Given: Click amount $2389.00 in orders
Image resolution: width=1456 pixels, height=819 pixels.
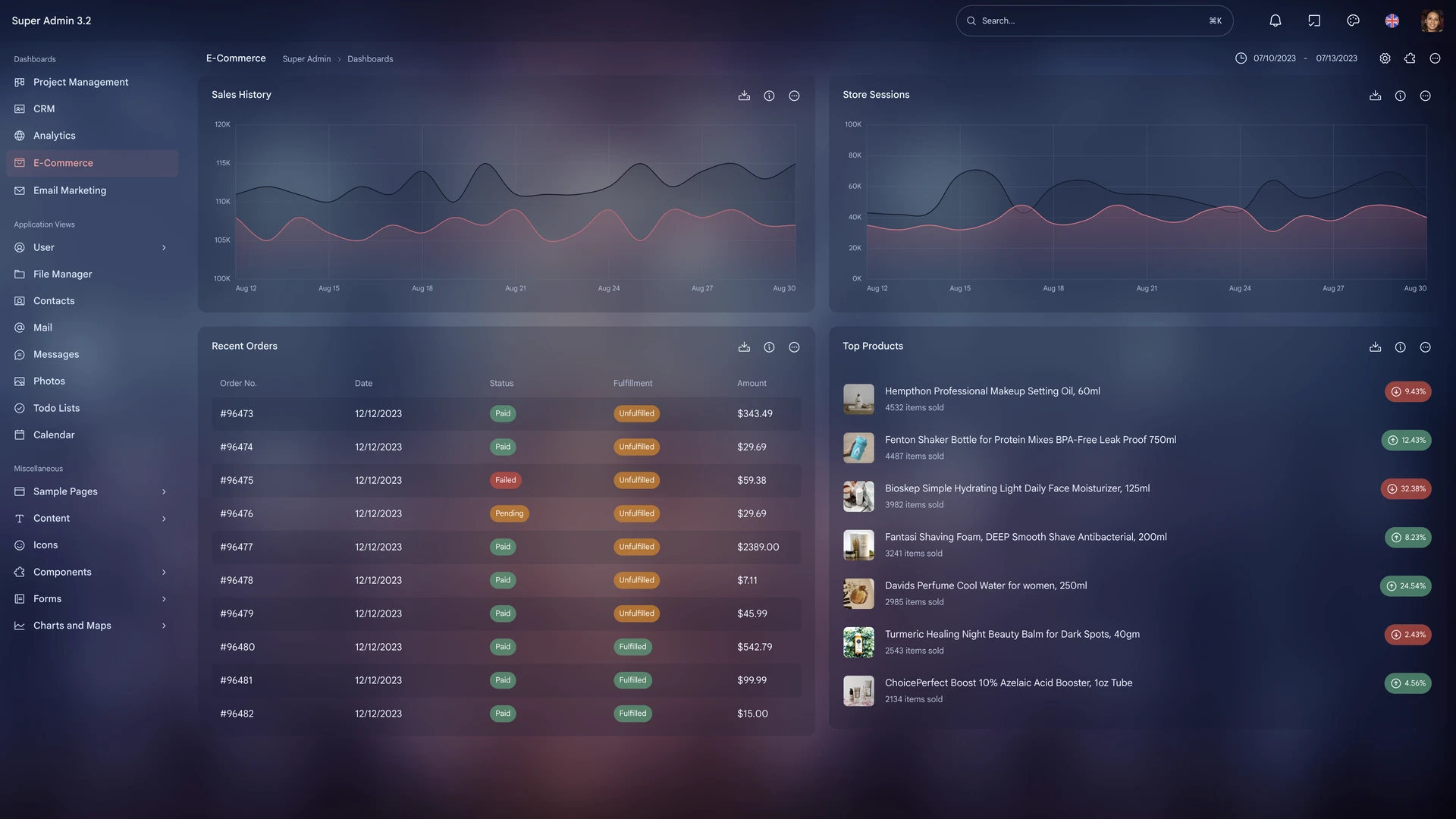Looking at the screenshot, I should click(x=758, y=547).
